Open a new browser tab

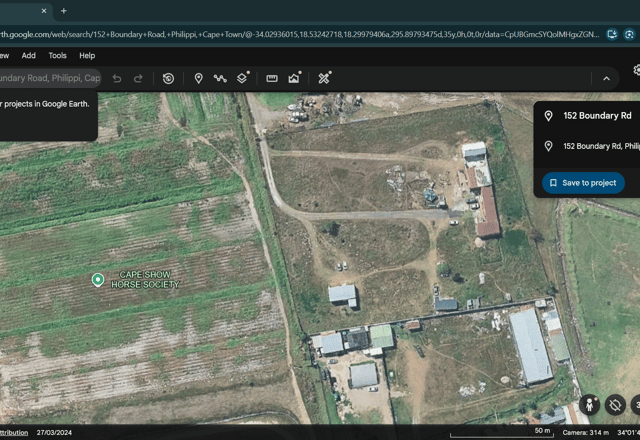point(64,11)
